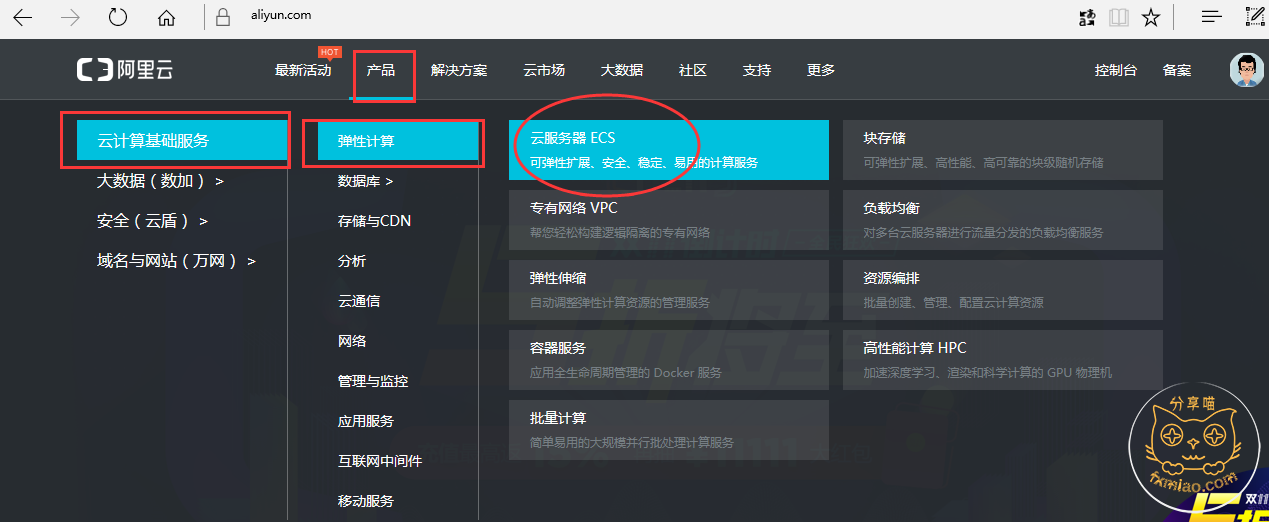This screenshot has width=1269, height=522.
Task: Open the 大数据 top menu
Action: [622, 70]
